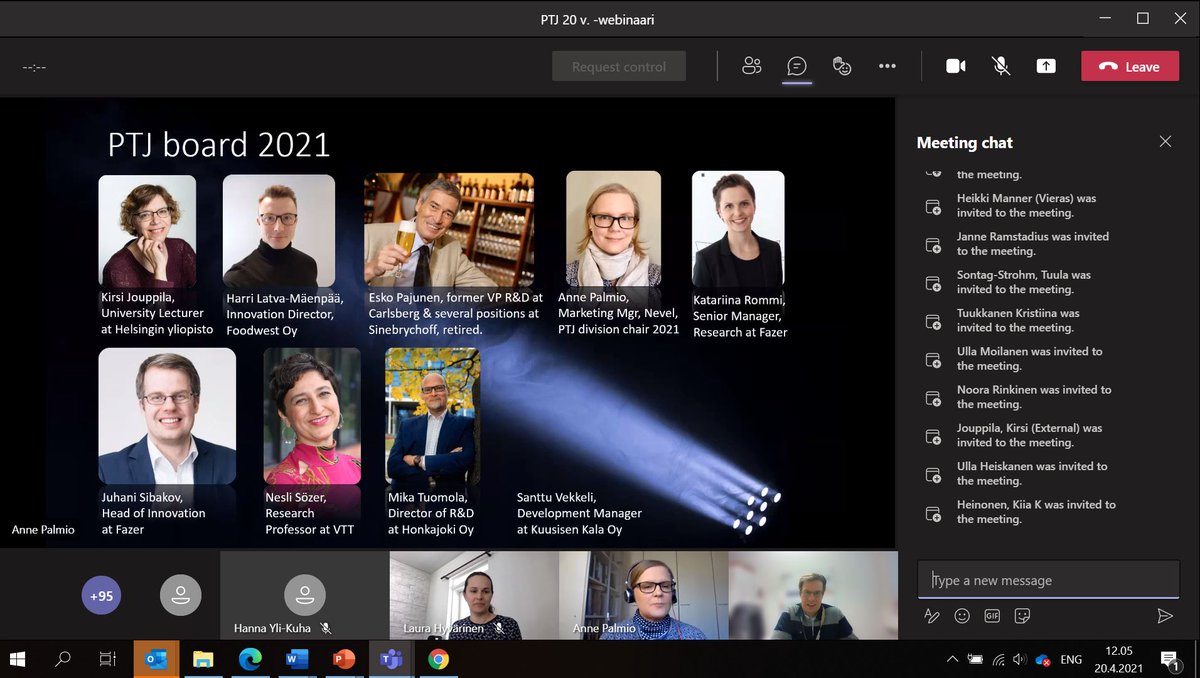Switch to PowerPoint in the taskbar
The width and height of the screenshot is (1200, 678).
(x=344, y=659)
